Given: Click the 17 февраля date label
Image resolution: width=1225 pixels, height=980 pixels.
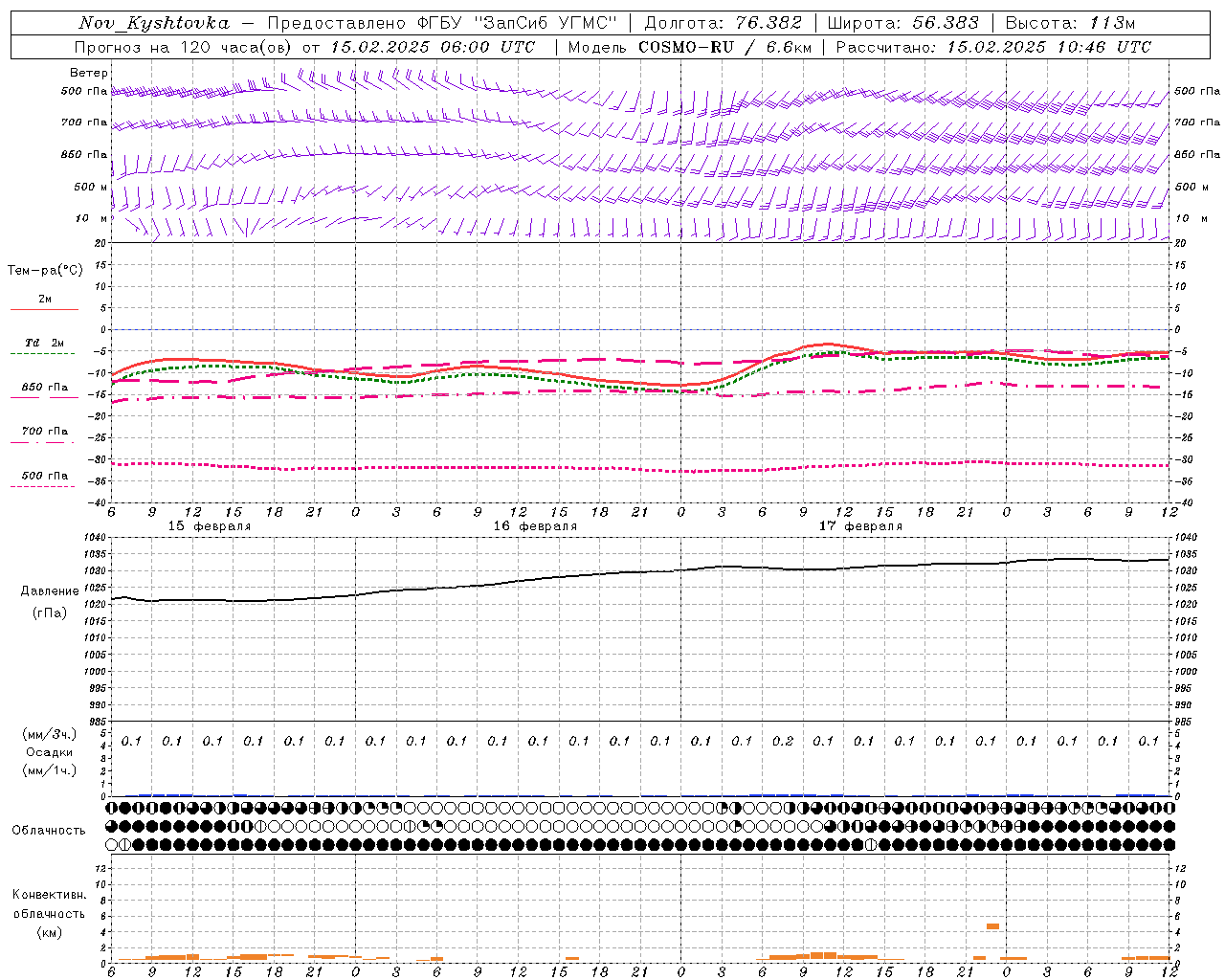Looking at the screenshot, I should click(x=860, y=526).
